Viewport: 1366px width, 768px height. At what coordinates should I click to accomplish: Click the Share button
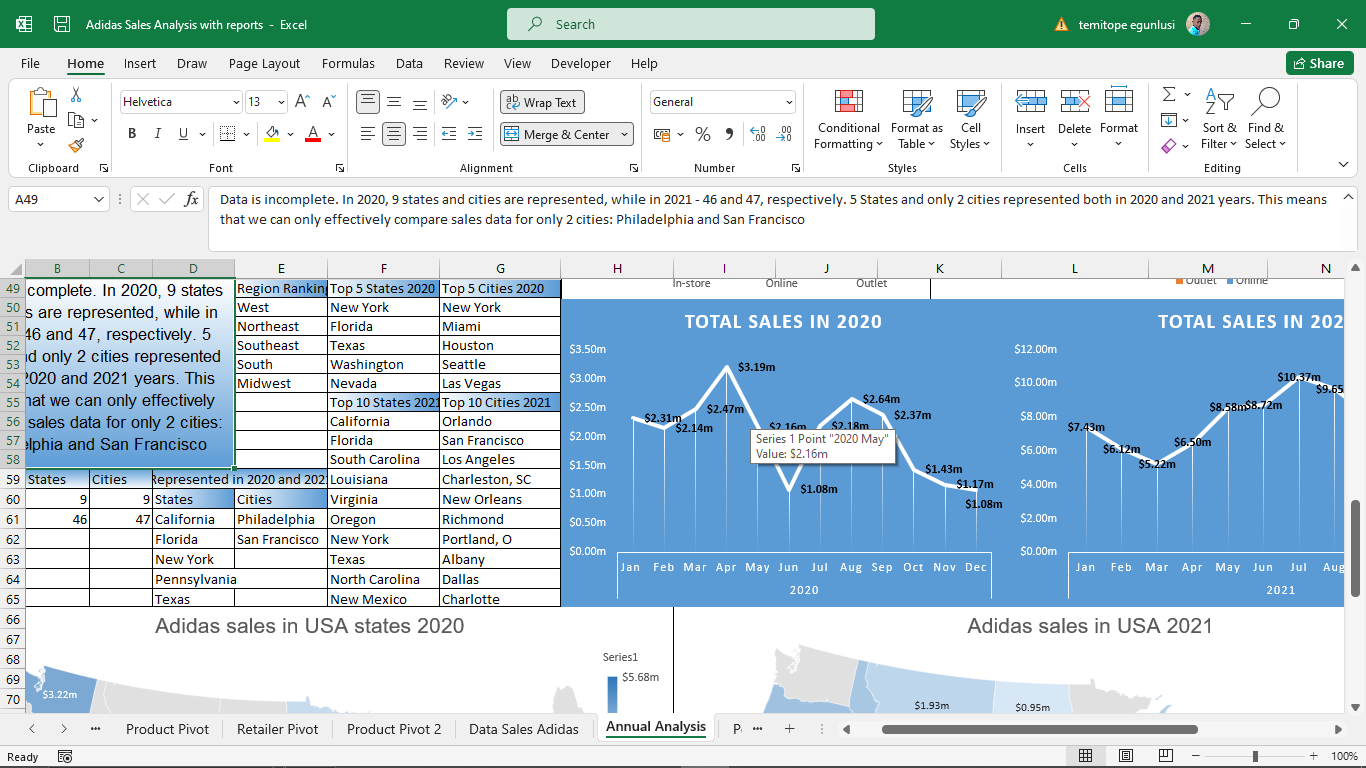pos(1319,63)
